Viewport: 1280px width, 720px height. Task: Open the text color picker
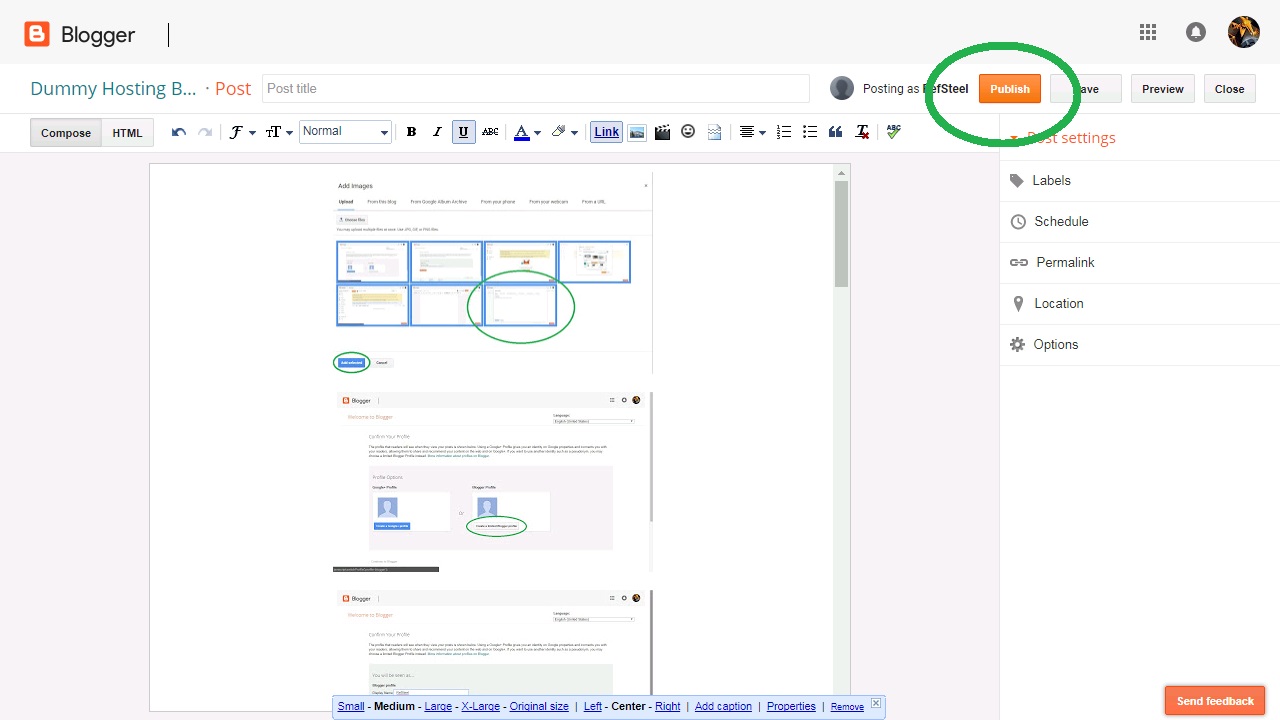[x=527, y=132]
